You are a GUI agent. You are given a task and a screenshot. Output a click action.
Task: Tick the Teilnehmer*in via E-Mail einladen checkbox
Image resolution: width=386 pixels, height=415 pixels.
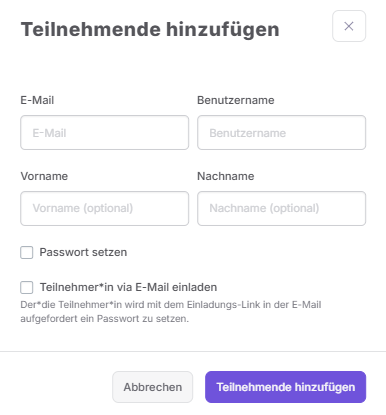[27, 287]
